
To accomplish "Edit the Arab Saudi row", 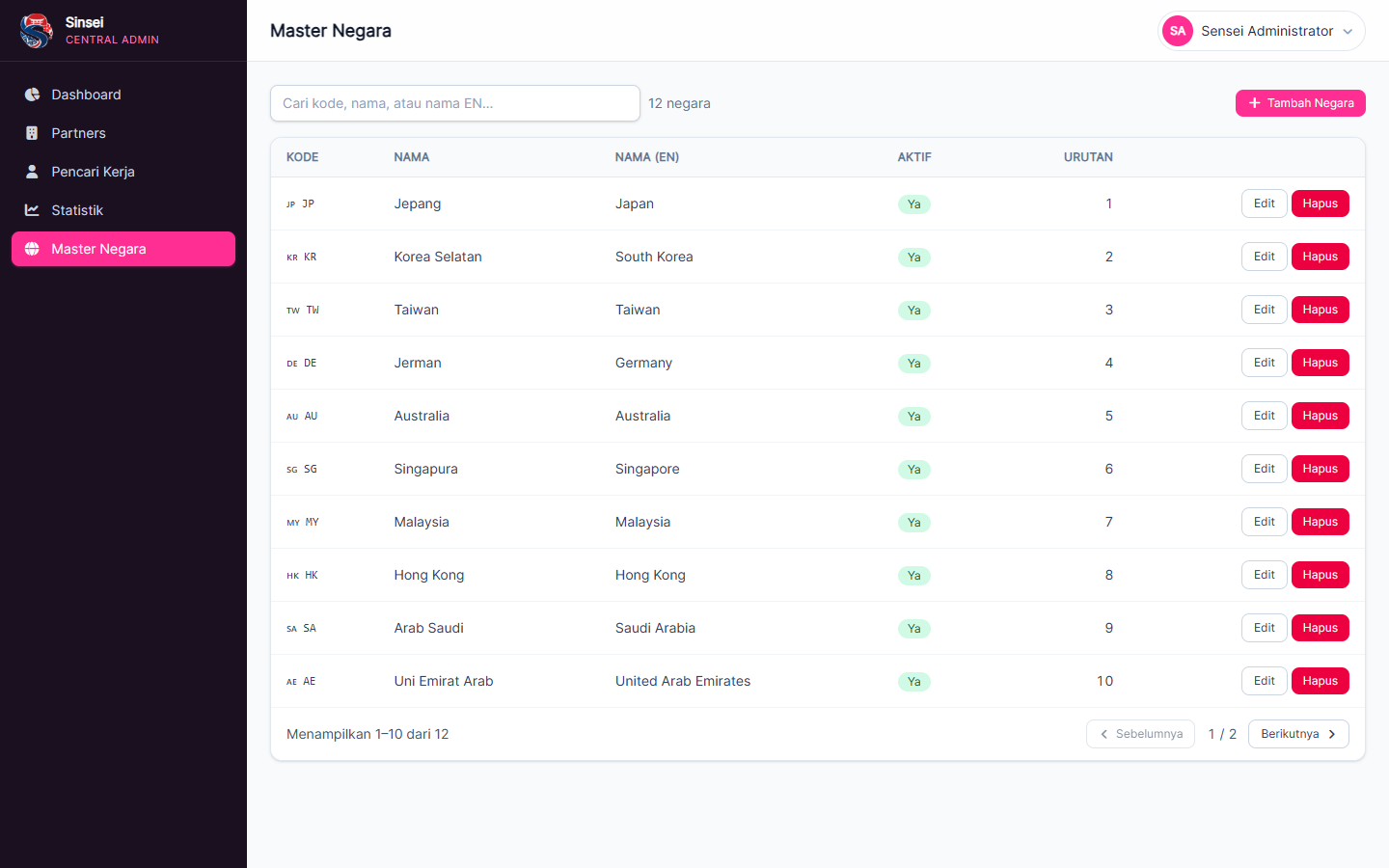I will click(1265, 628).
